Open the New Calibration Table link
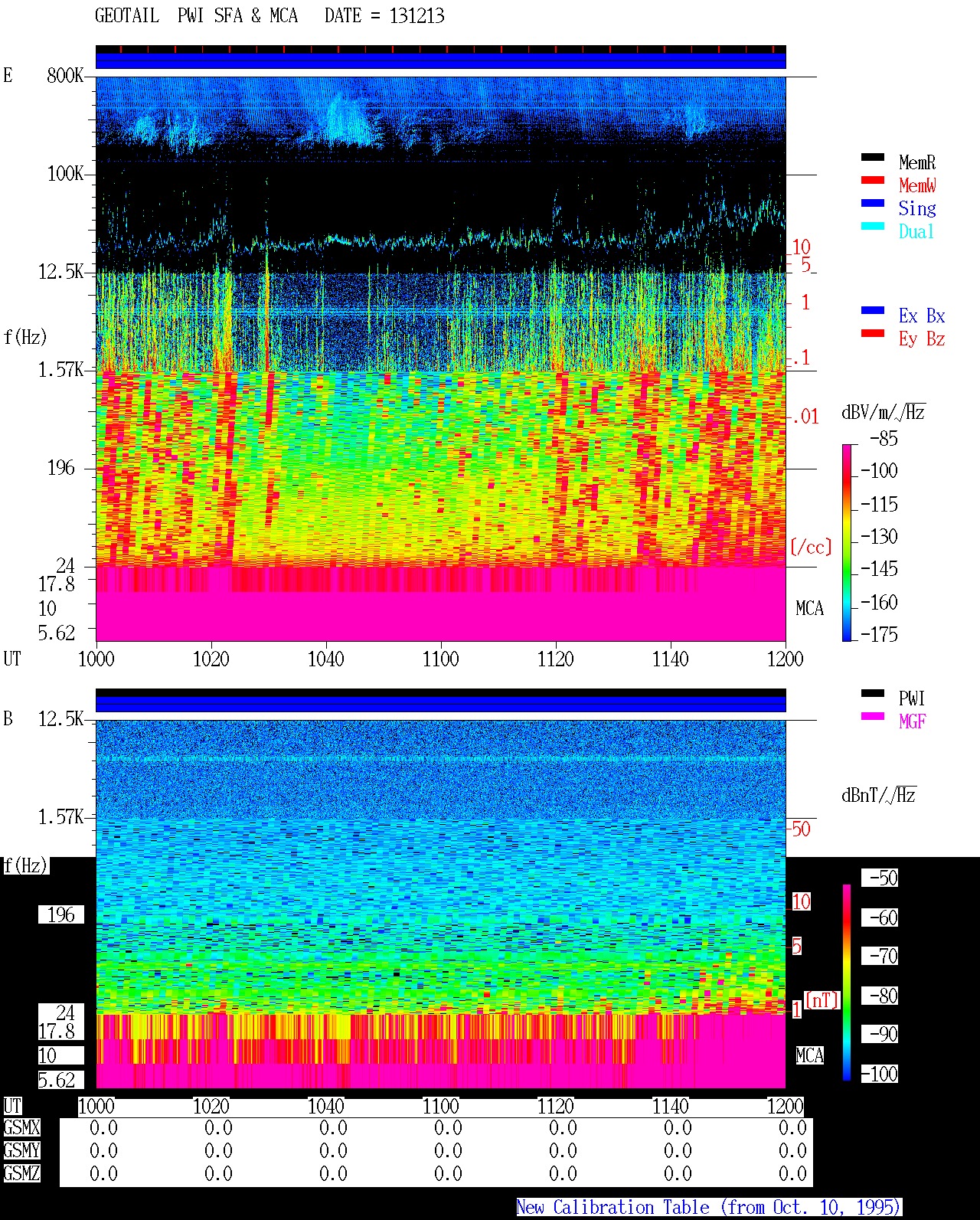The image size is (980, 1220). (709, 1208)
